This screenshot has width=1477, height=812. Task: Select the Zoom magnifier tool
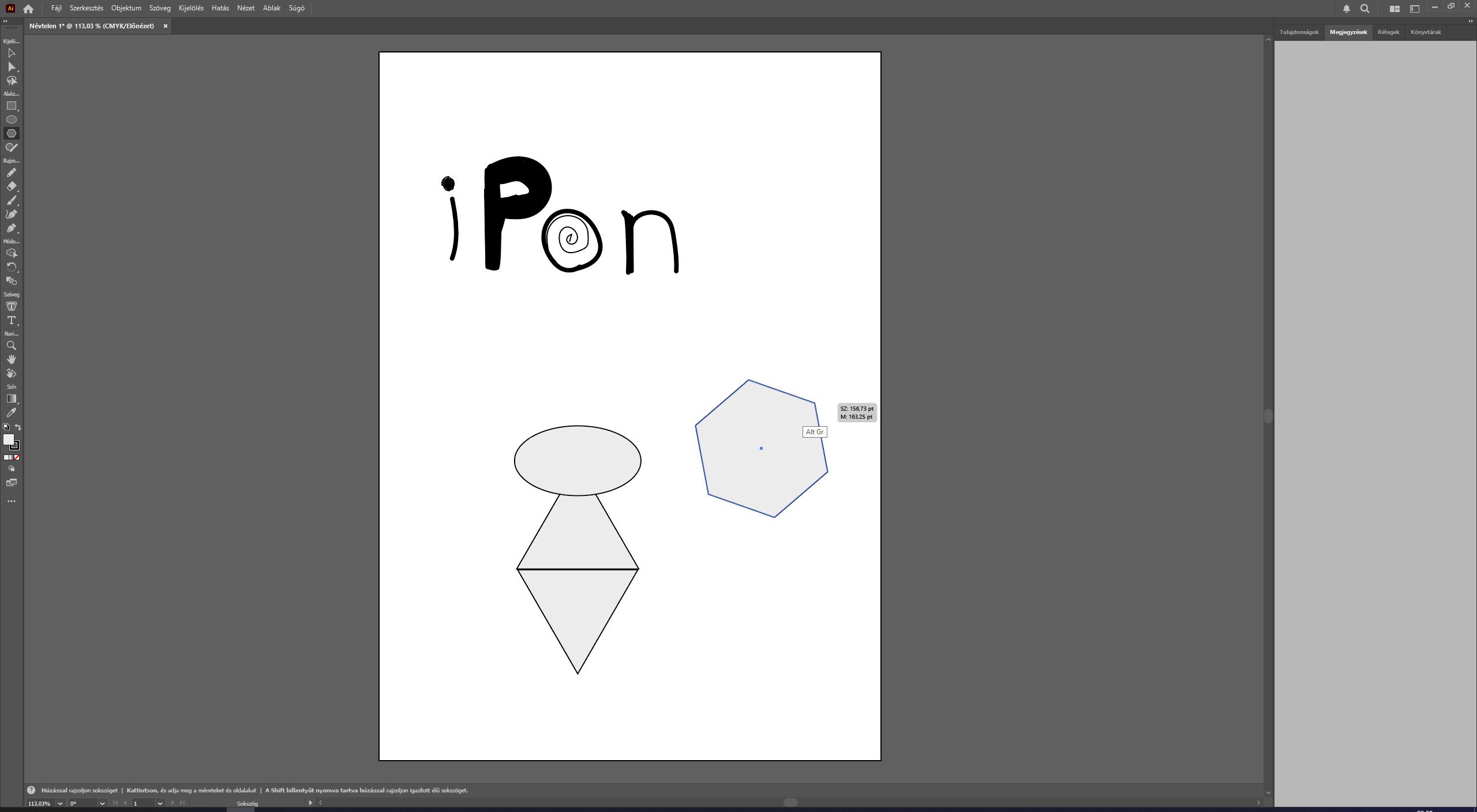coord(11,346)
